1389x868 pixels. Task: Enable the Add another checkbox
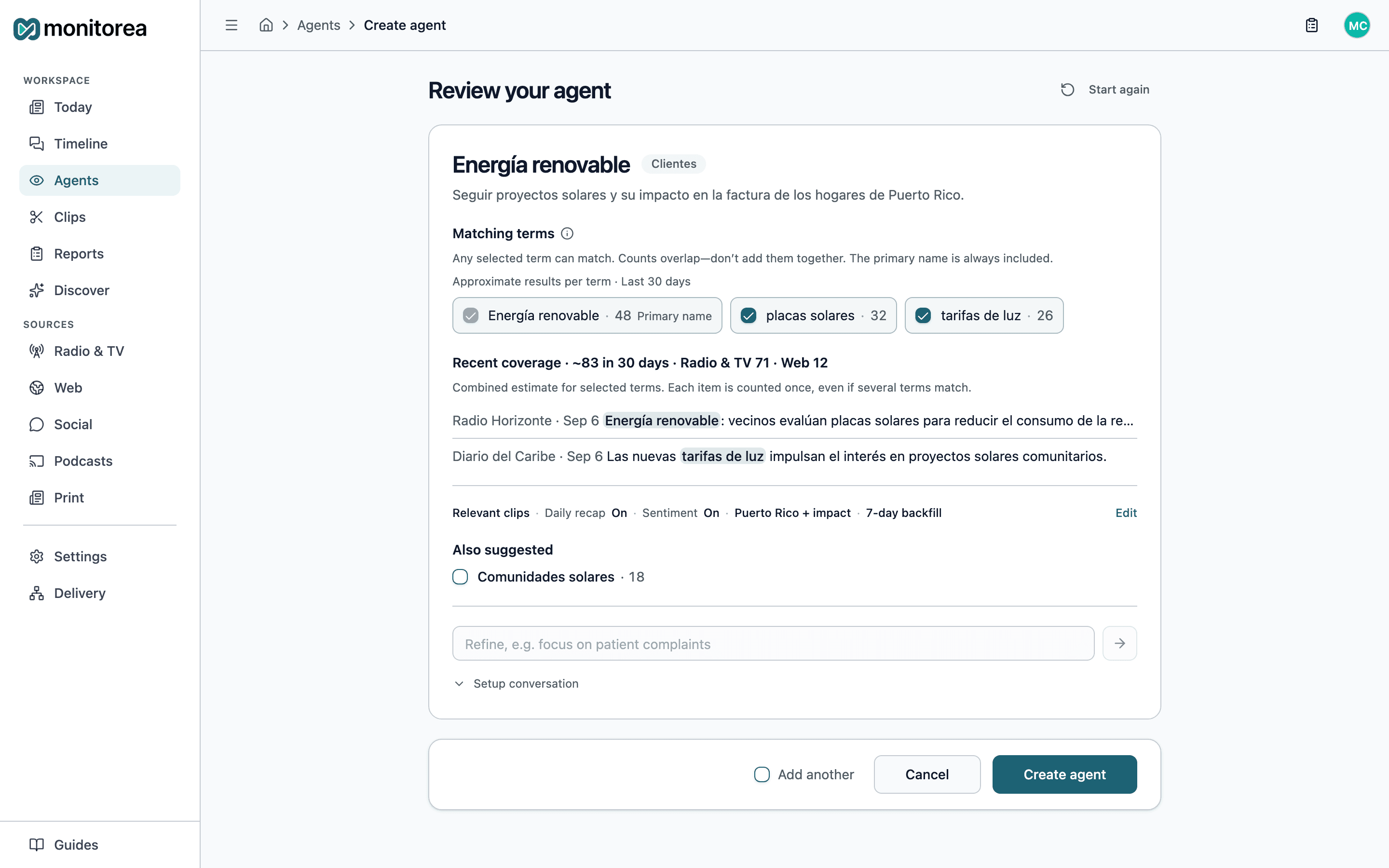point(762,774)
